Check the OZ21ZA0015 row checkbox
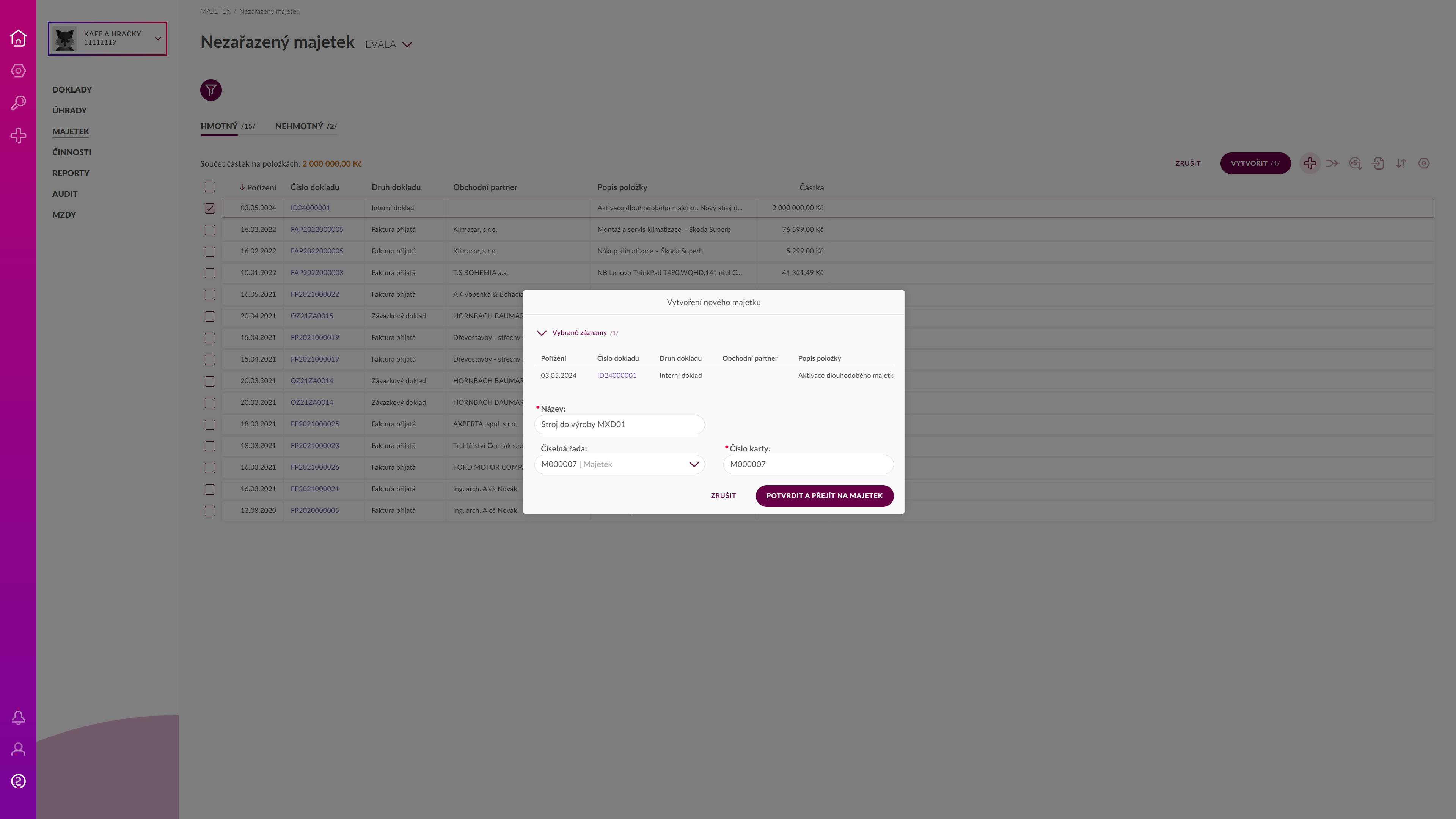This screenshot has height=819, width=1456. [x=210, y=316]
